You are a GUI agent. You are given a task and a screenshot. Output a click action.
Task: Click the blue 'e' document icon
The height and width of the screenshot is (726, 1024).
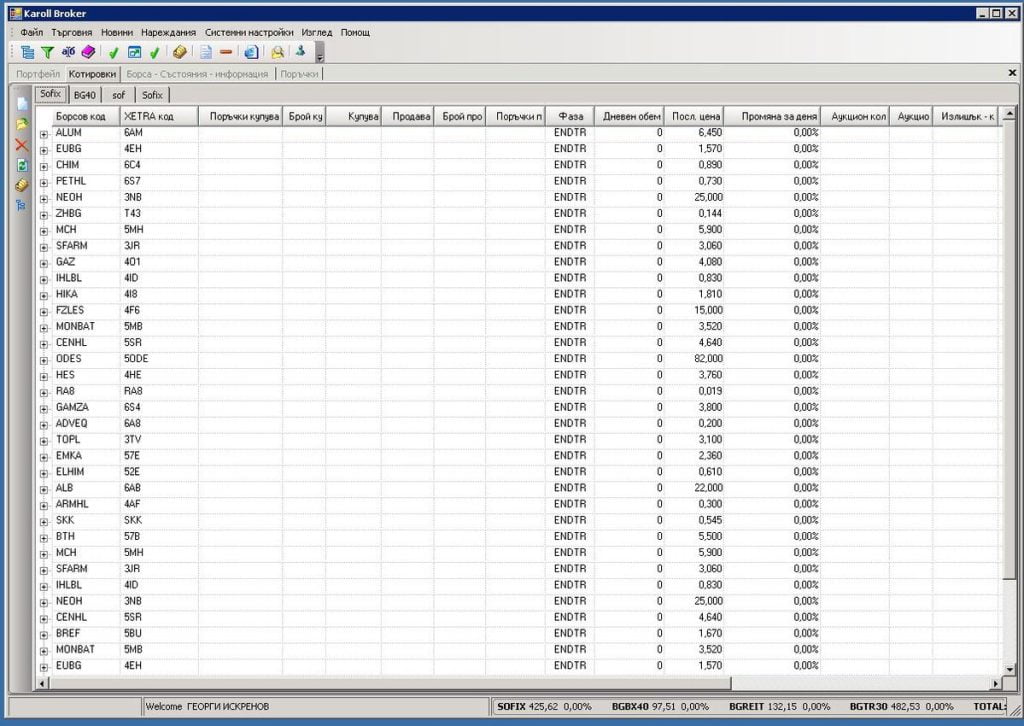pyautogui.click(x=251, y=52)
